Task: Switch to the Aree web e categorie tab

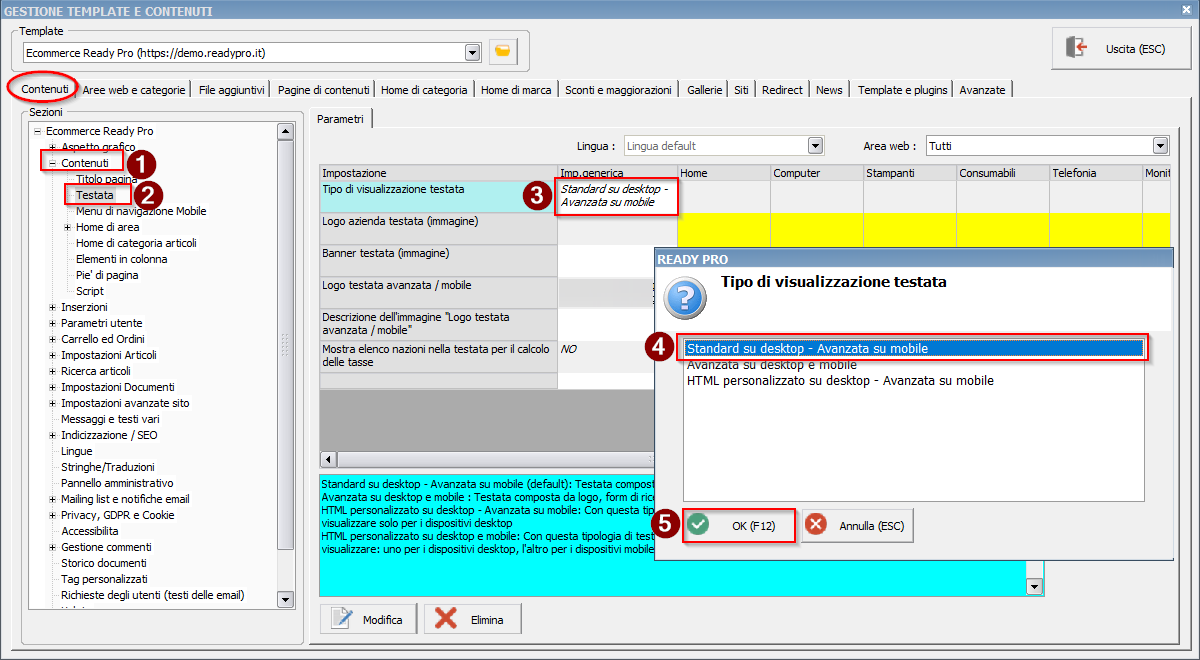Action: click(x=134, y=90)
